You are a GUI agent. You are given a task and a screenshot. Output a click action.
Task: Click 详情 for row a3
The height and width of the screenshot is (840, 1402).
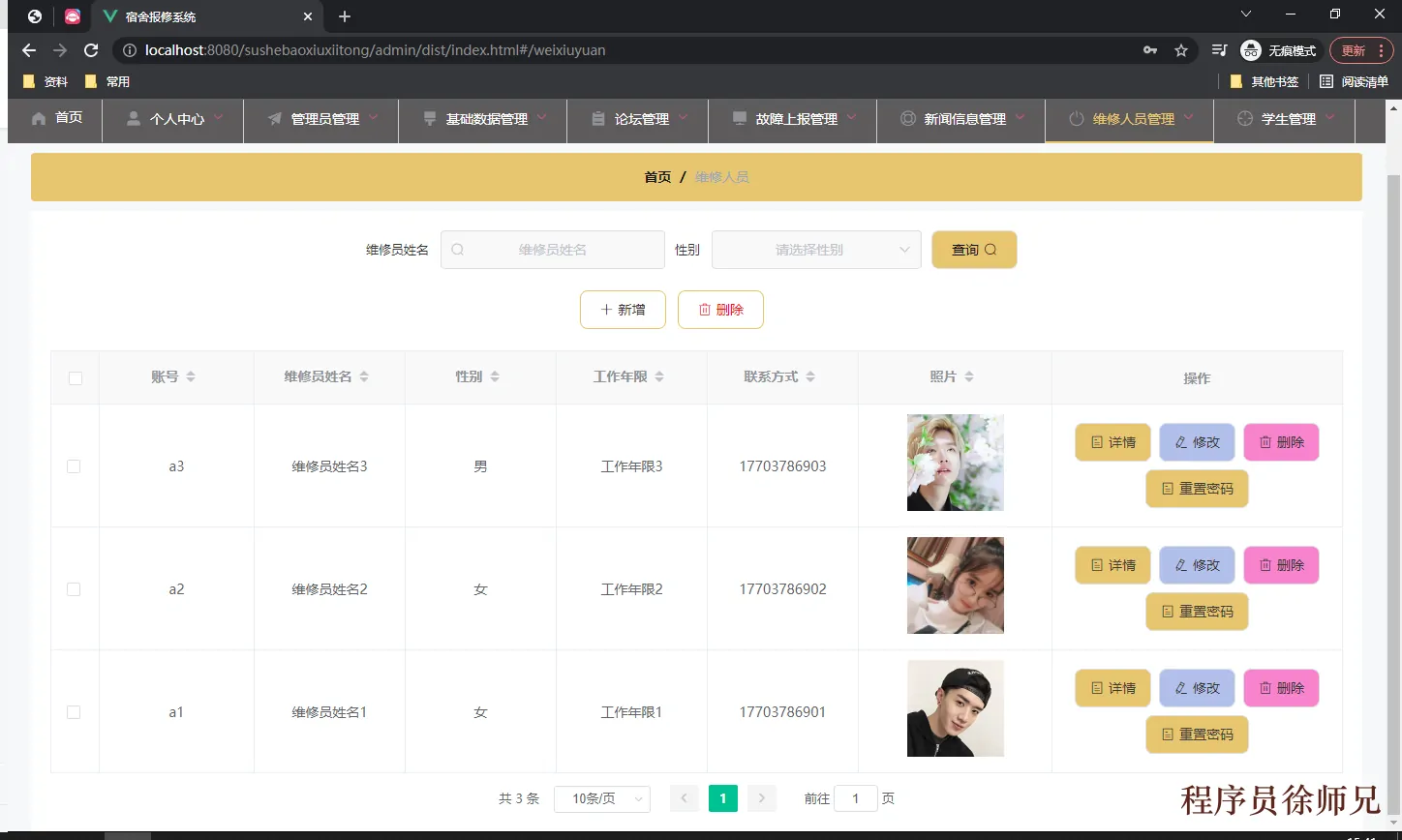(1112, 442)
